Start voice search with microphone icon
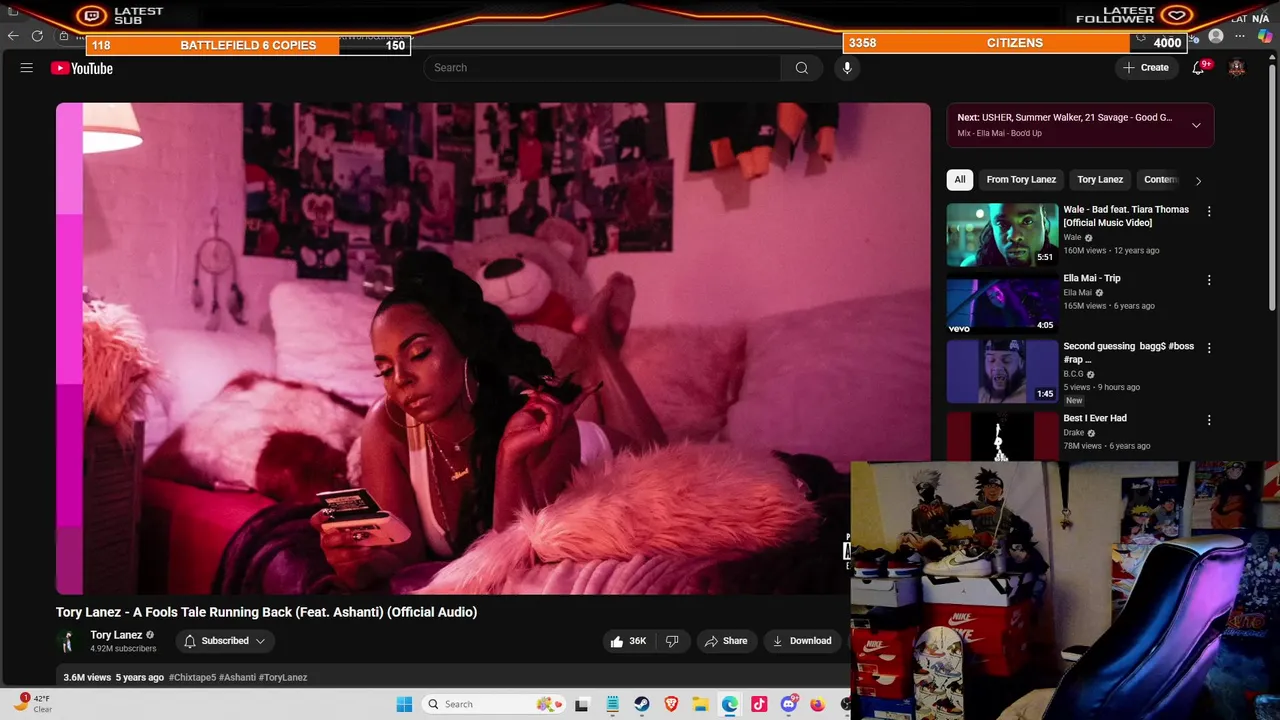The image size is (1280, 720). [x=847, y=68]
